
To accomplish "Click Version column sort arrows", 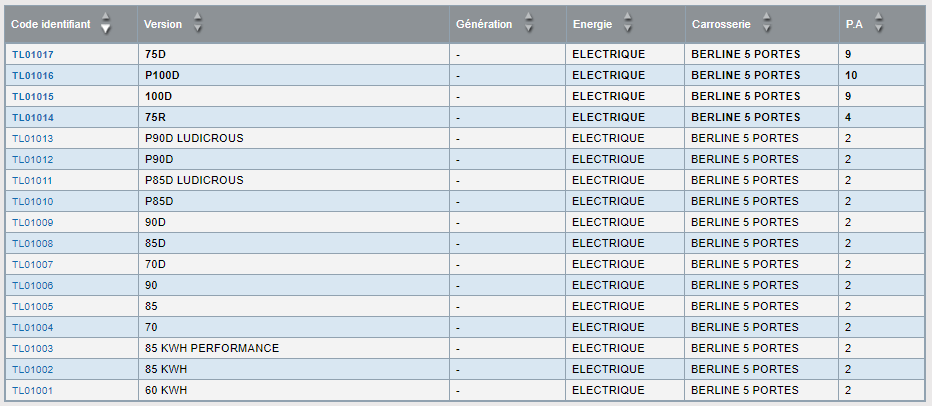I will (198, 23).
